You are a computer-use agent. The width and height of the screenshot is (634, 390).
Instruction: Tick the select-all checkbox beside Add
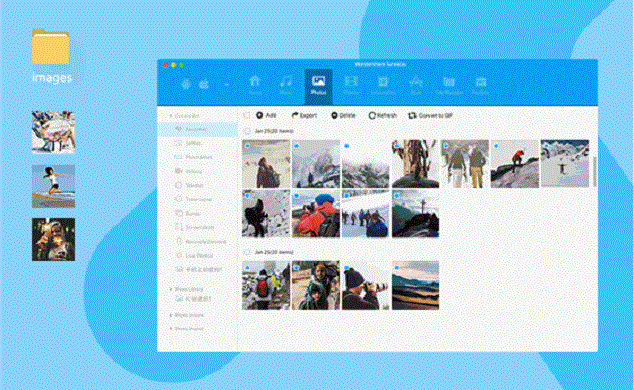point(246,116)
